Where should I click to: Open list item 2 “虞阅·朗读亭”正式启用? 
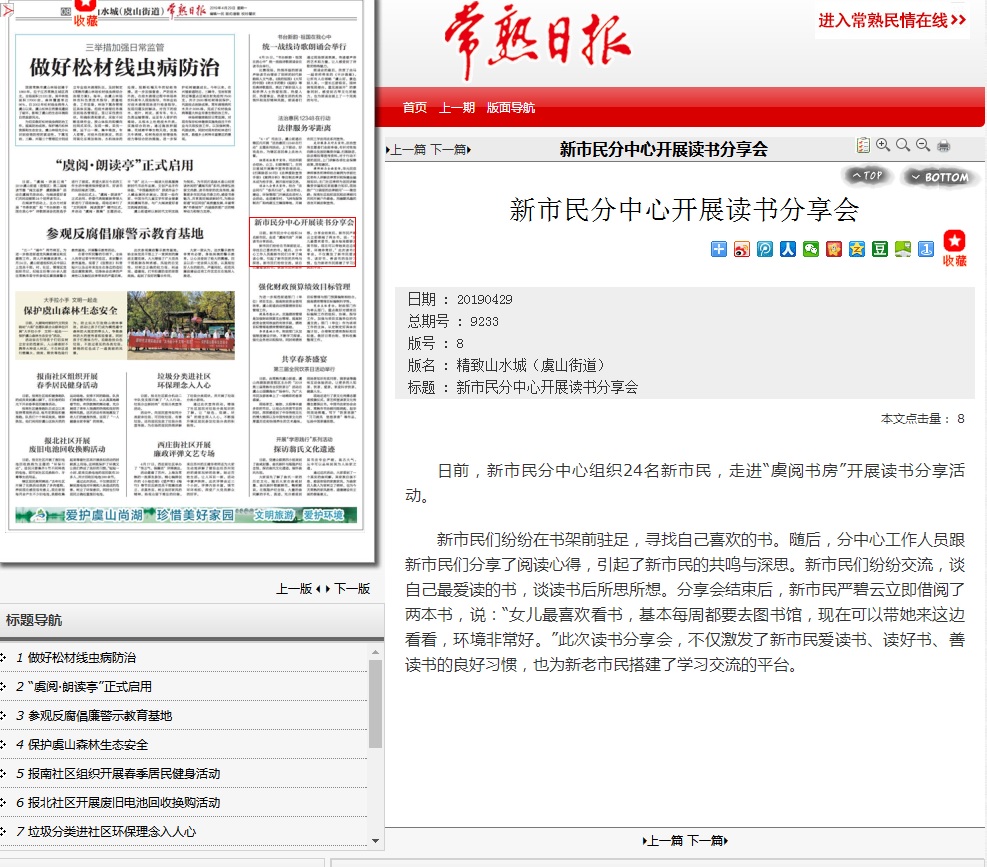tap(90, 686)
